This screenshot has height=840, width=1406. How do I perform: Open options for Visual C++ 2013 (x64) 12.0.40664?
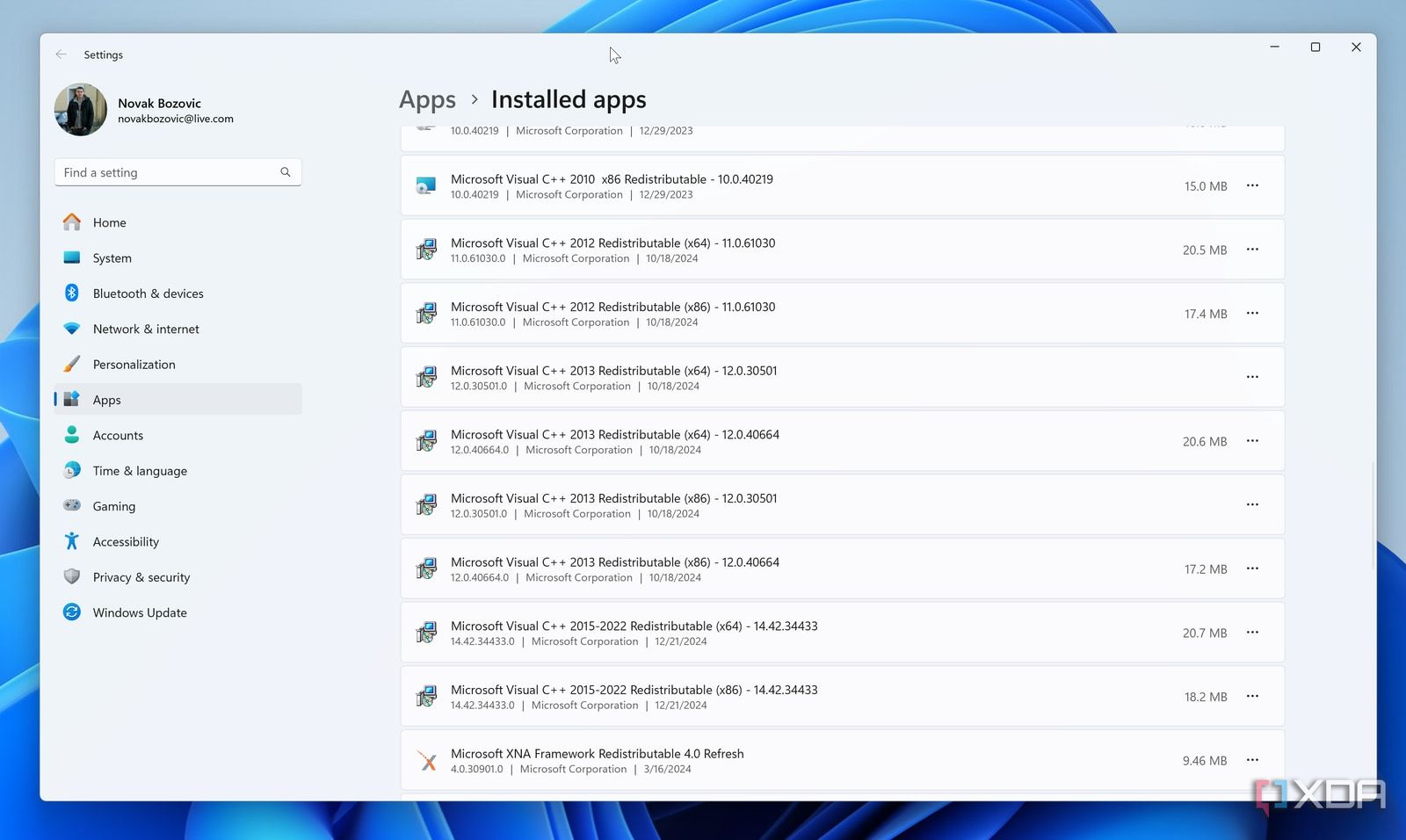click(1252, 441)
